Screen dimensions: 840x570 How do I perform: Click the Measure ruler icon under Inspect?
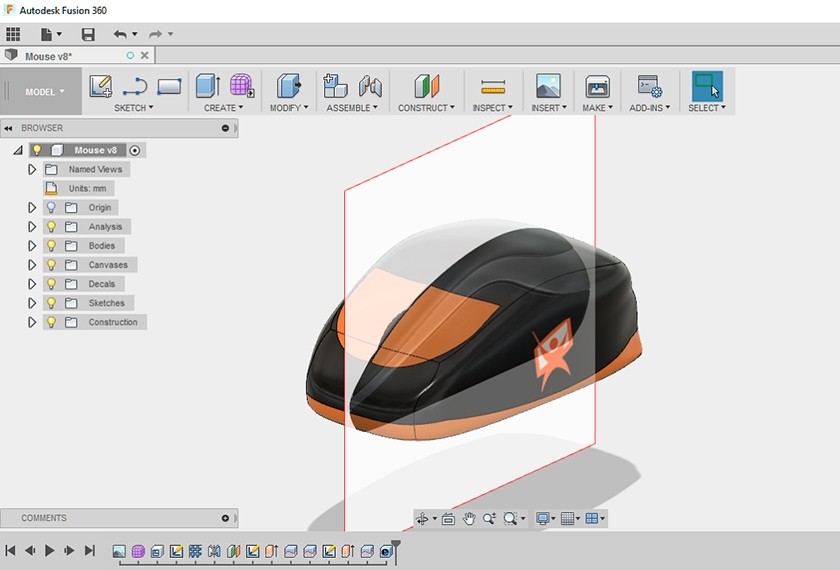tap(492, 86)
